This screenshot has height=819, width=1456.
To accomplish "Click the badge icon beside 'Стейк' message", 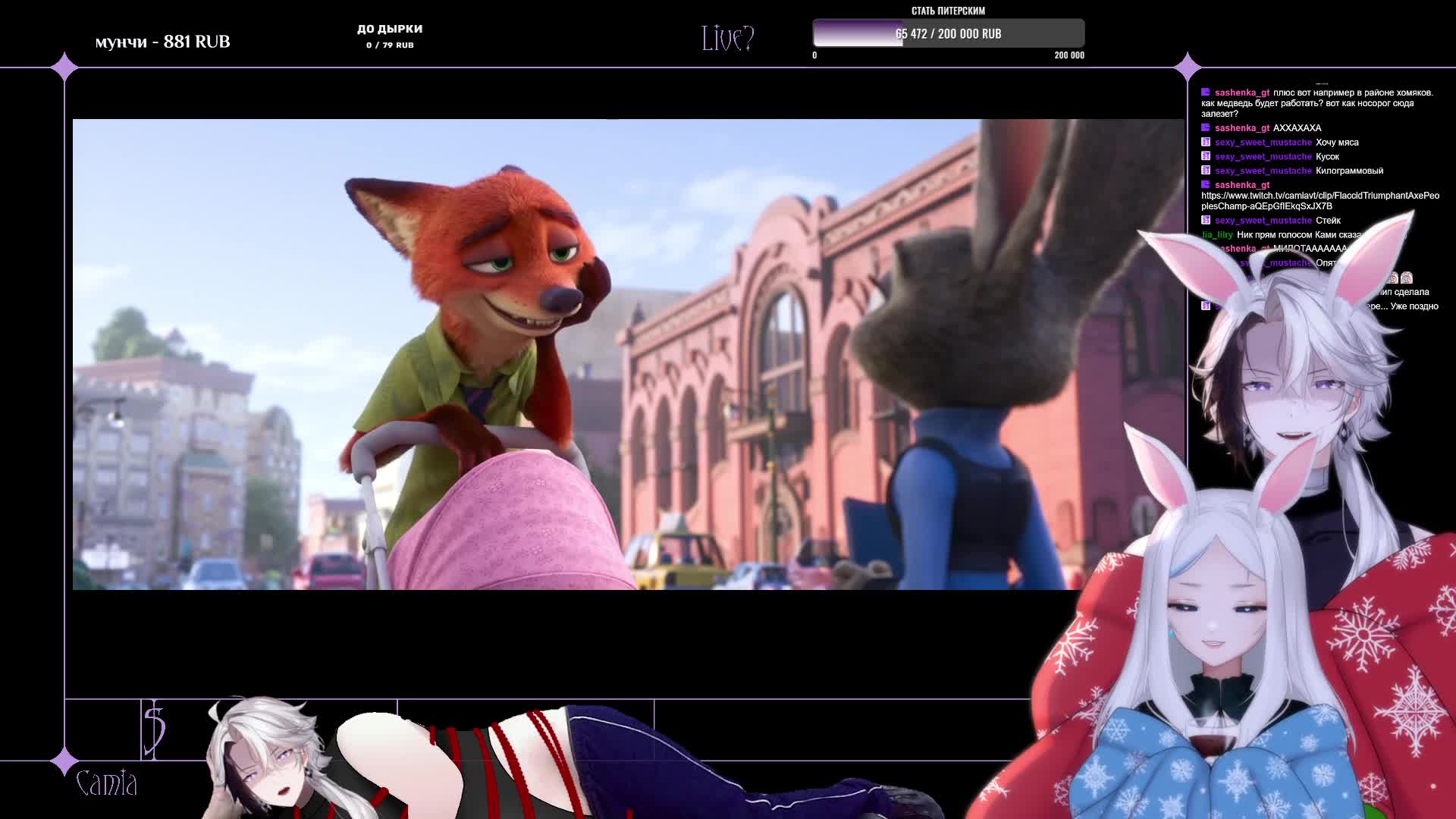I will [x=1206, y=221].
